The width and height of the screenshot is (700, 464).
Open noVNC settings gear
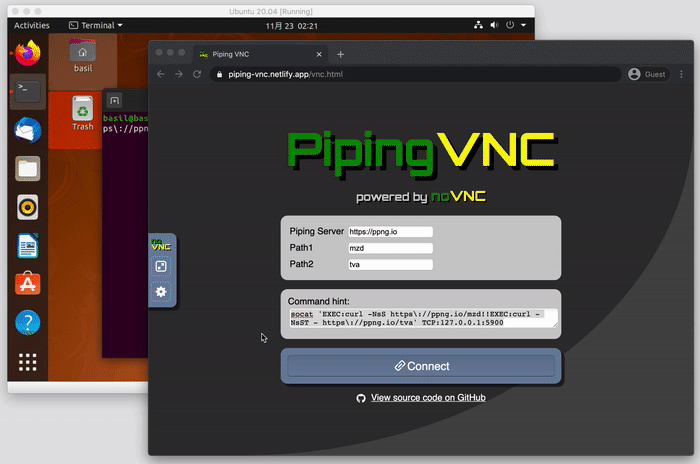pos(161,292)
